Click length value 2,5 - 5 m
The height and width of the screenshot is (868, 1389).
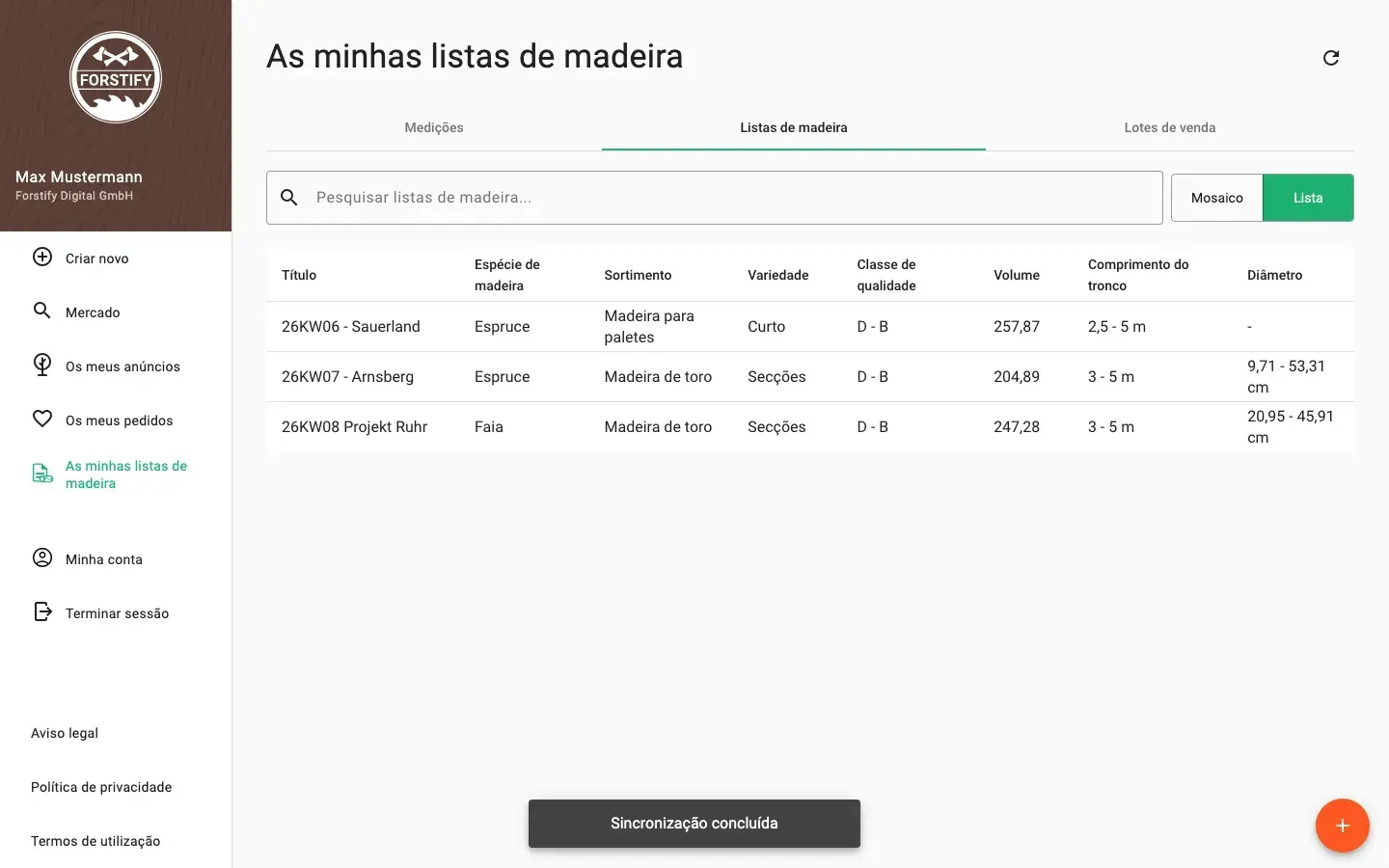1117,326
